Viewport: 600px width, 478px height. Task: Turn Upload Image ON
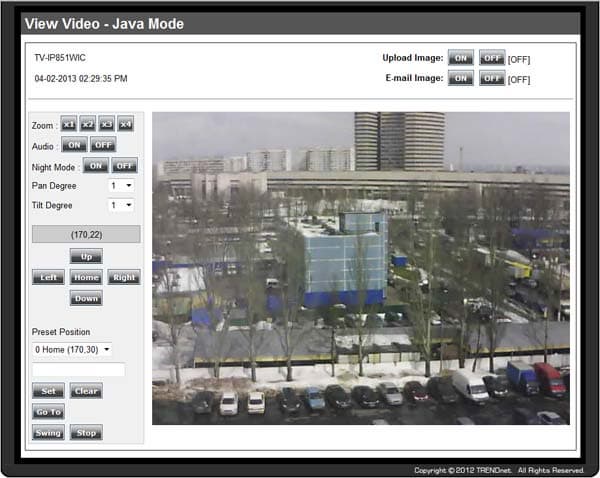pyautogui.click(x=461, y=58)
